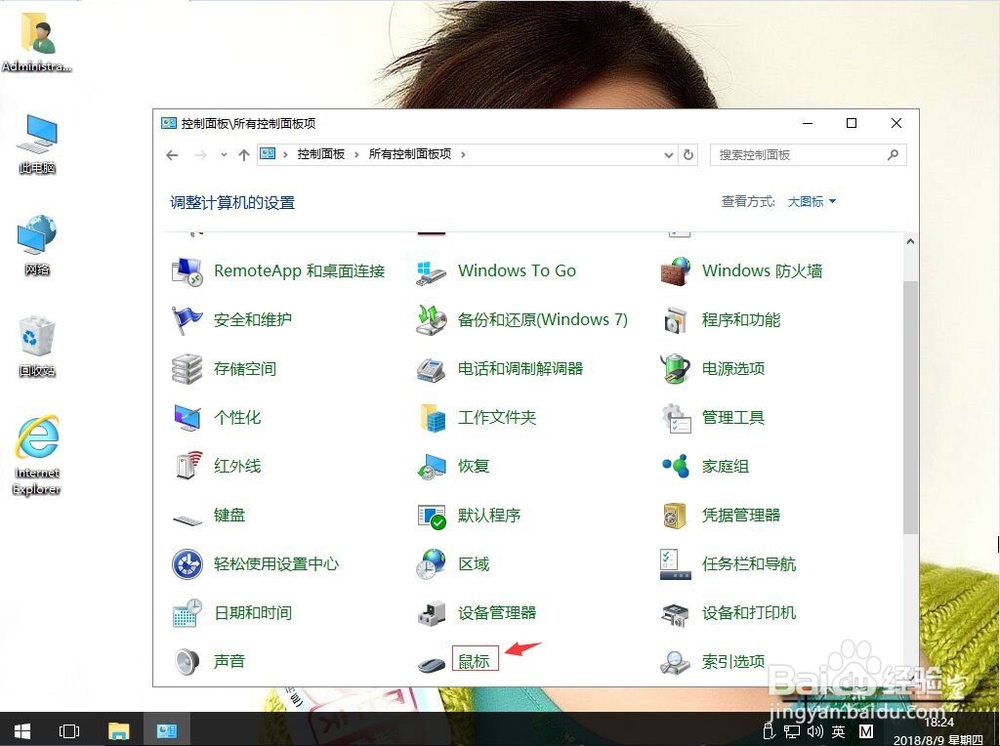
Task: Open the 家庭组 (HomeGroup) item
Action: click(724, 466)
